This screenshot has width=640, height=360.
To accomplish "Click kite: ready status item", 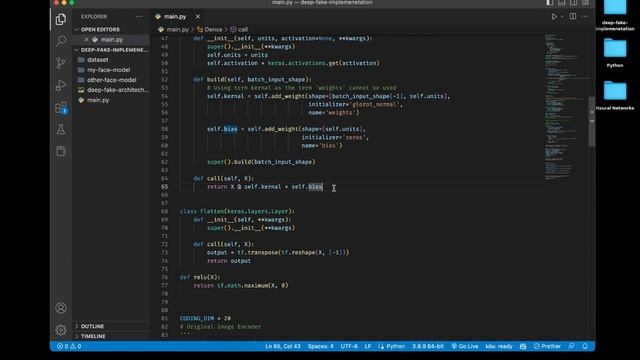I will [x=499, y=346].
